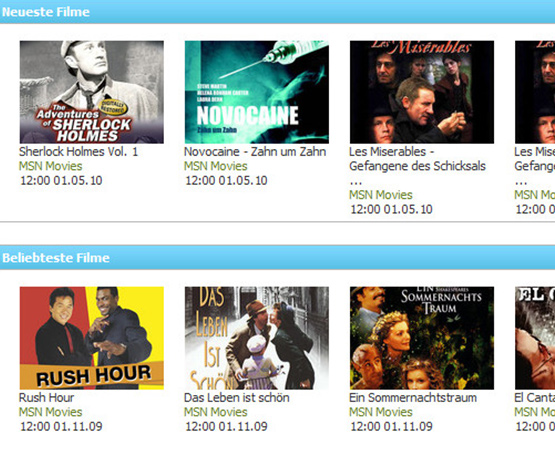Select the fully visible Les Miserables poster thumbnail
The image size is (555, 450).
pos(422,92)
